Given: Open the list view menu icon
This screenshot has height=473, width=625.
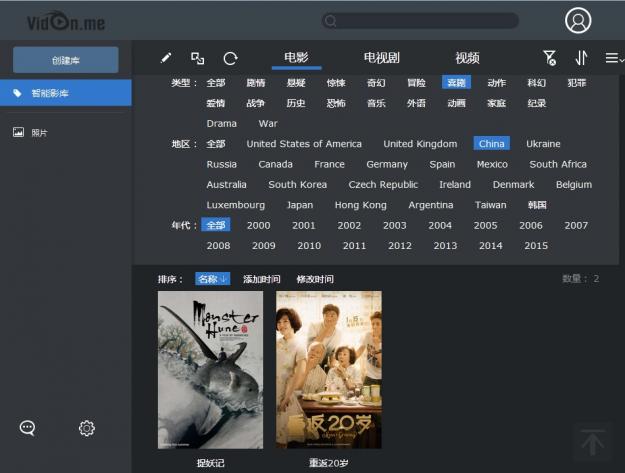Looking at the screenshot, I should [x=614, y=58].
